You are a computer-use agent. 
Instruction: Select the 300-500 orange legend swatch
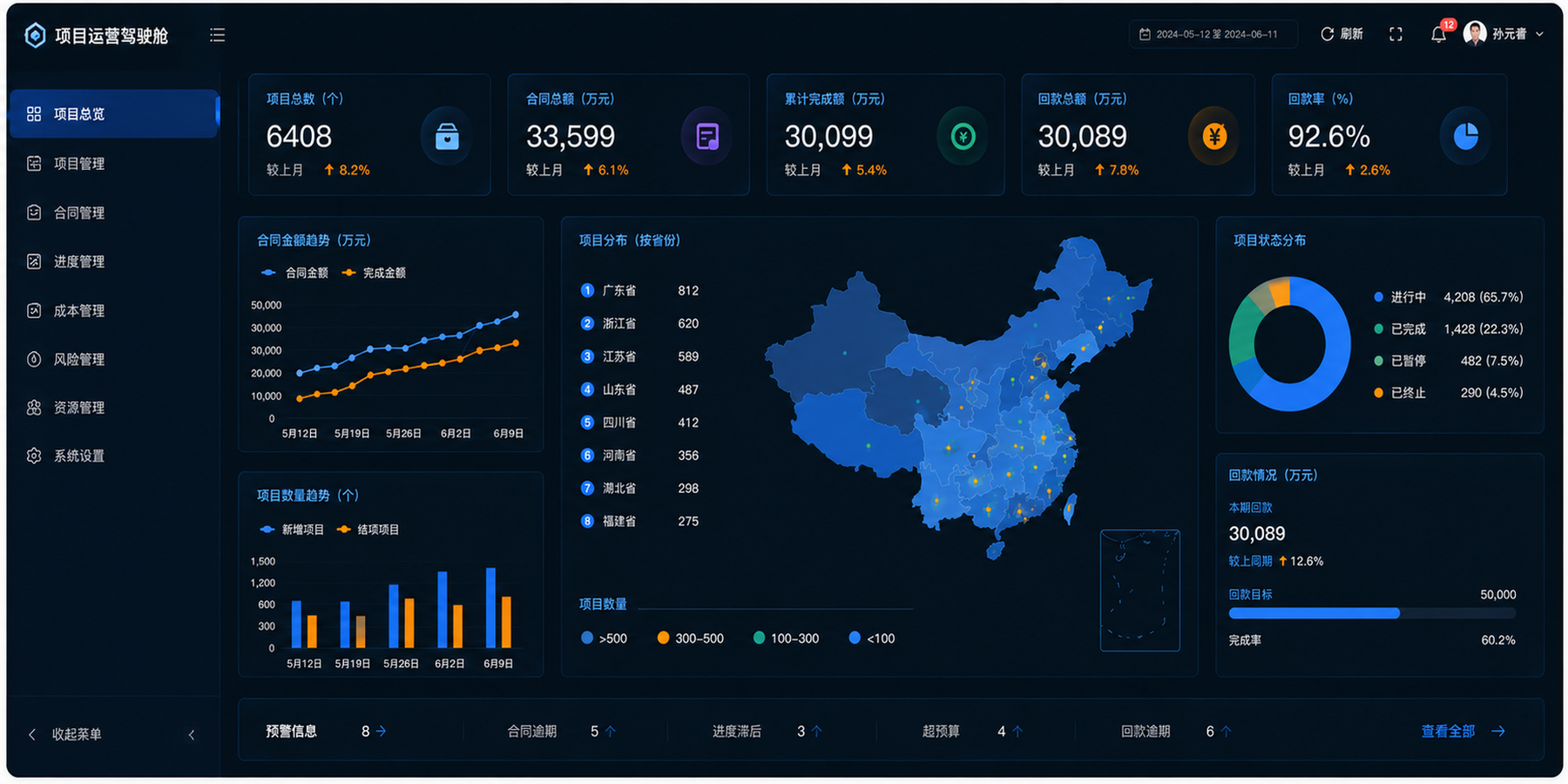(x=663, y=638)
